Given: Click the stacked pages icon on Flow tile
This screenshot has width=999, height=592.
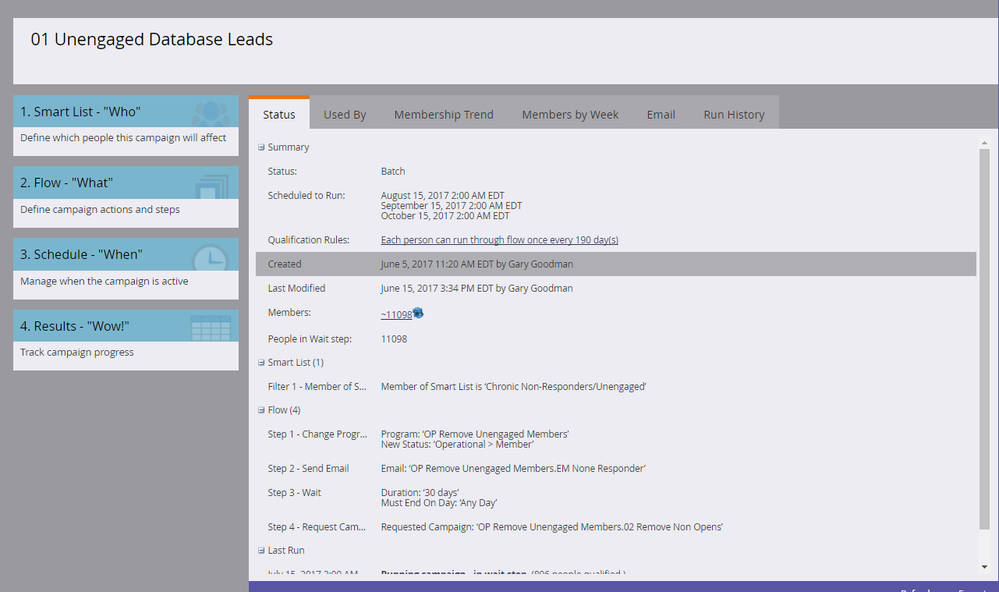Looking at the screenshot, I should (x=210, y=186).
